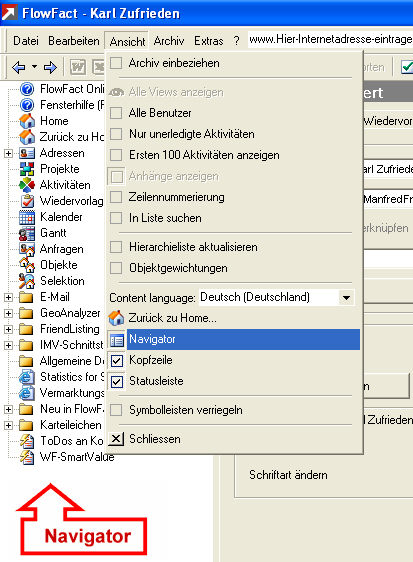
Task: Open the Extras menu
Action: coord(209,41)
